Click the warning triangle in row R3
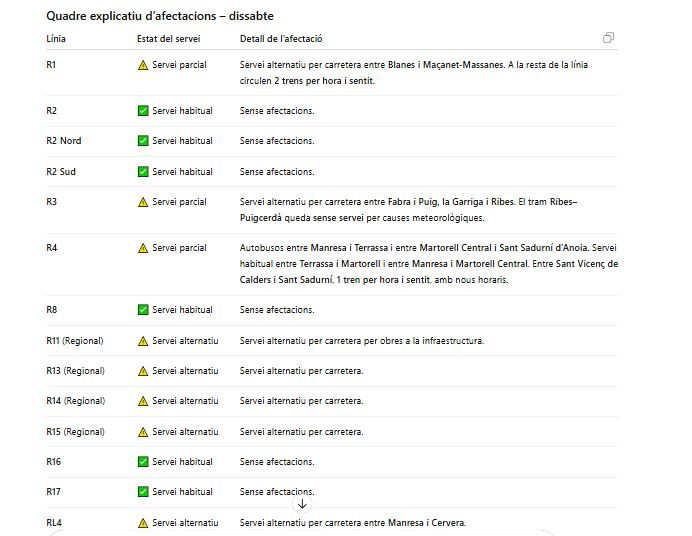This screenshot has height=536, width=692. coord(143,202)
